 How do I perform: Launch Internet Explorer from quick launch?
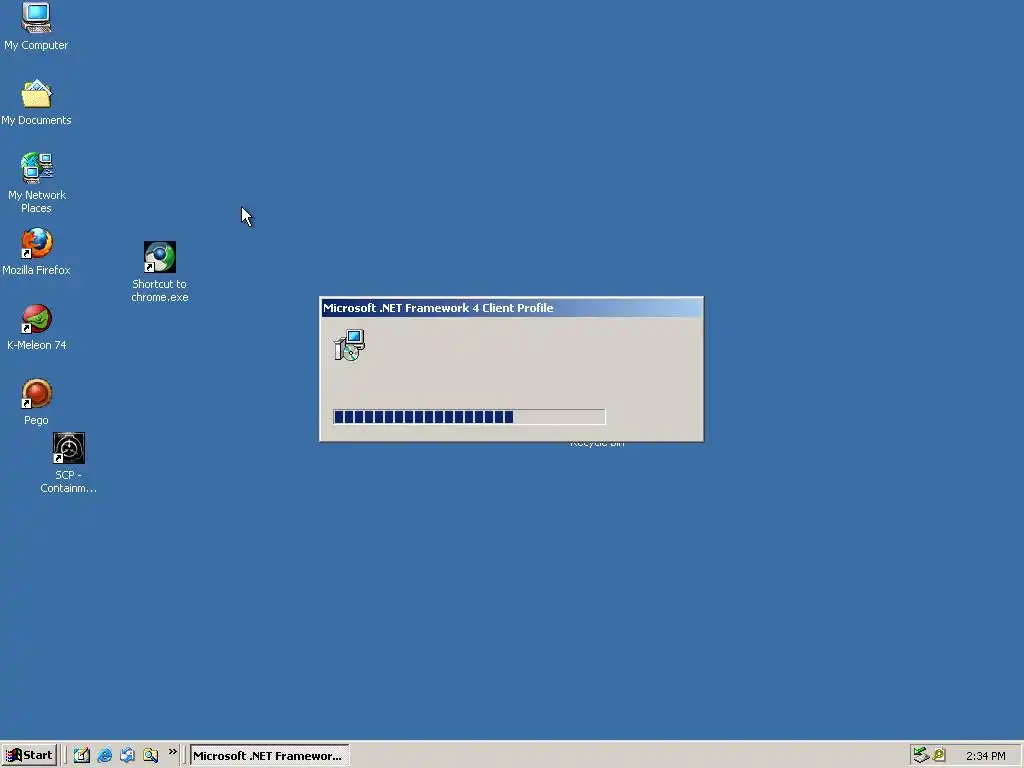pyautogui.click(x=104, y=755)
